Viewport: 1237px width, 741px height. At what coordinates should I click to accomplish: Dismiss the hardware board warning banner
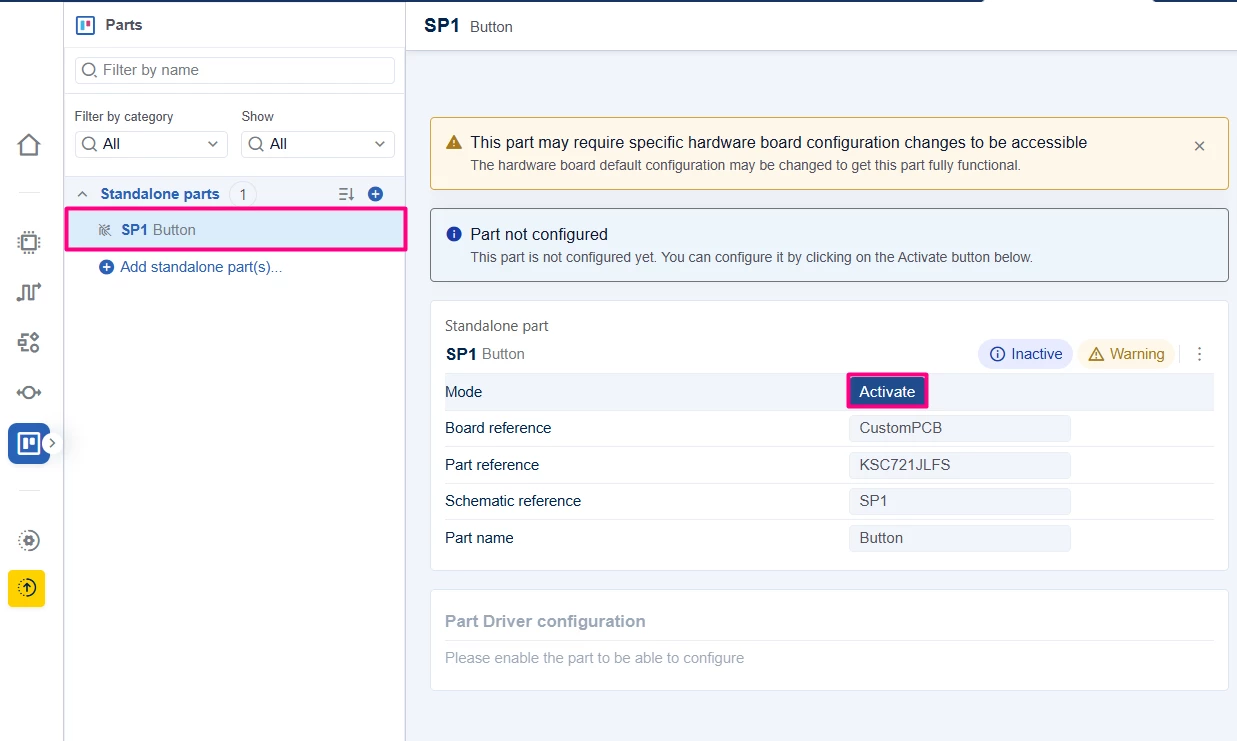[x=1199, y=146]
